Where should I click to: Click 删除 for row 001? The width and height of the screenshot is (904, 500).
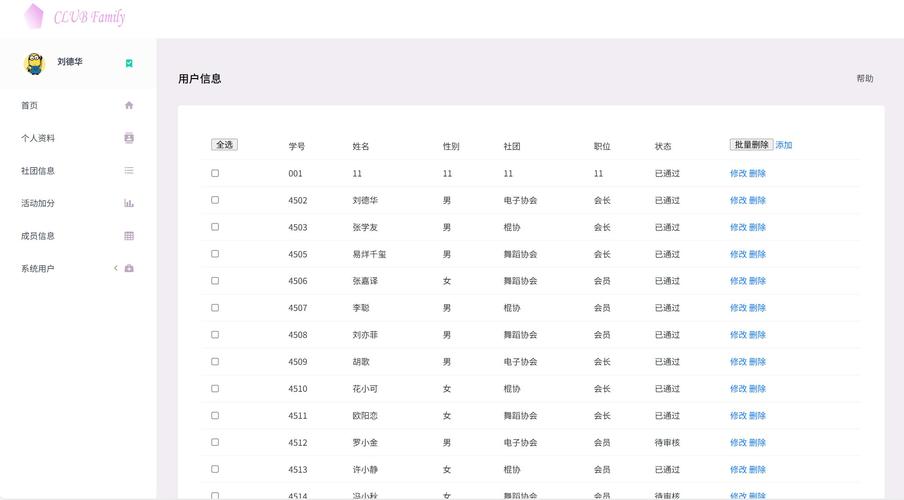pyautogui.click(x=757, y=174)
